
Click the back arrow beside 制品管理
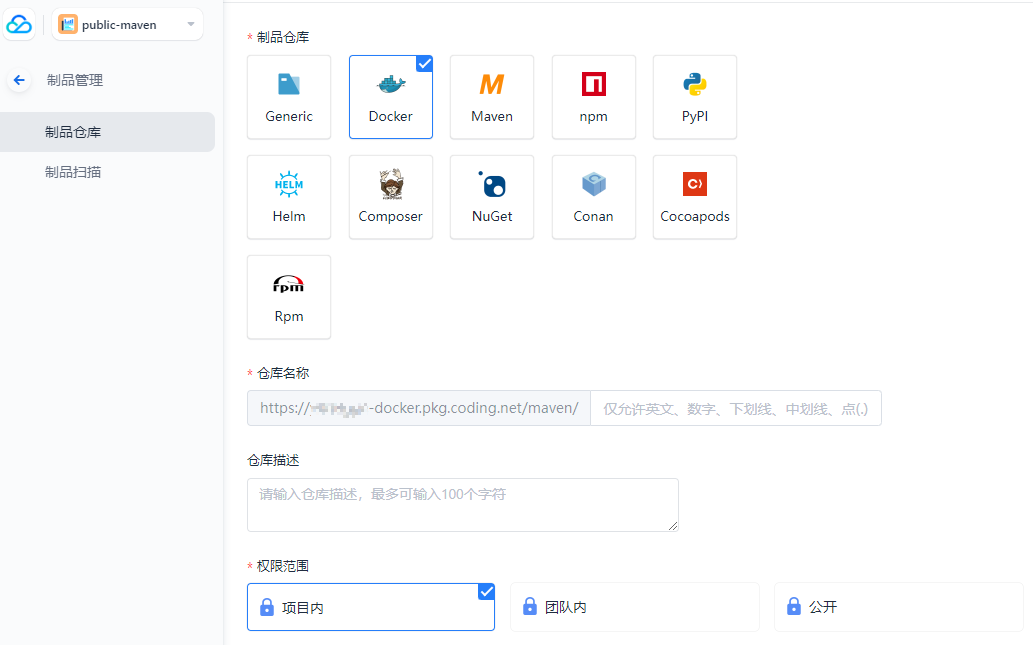19,80
